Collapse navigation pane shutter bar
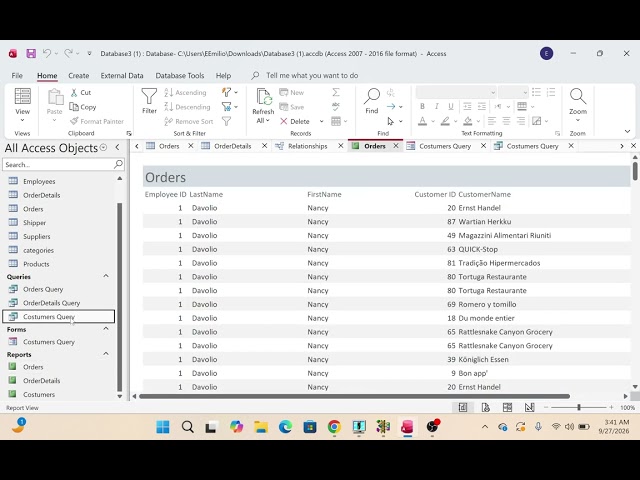This screenshot has width=640, height=480. point(118,147)
